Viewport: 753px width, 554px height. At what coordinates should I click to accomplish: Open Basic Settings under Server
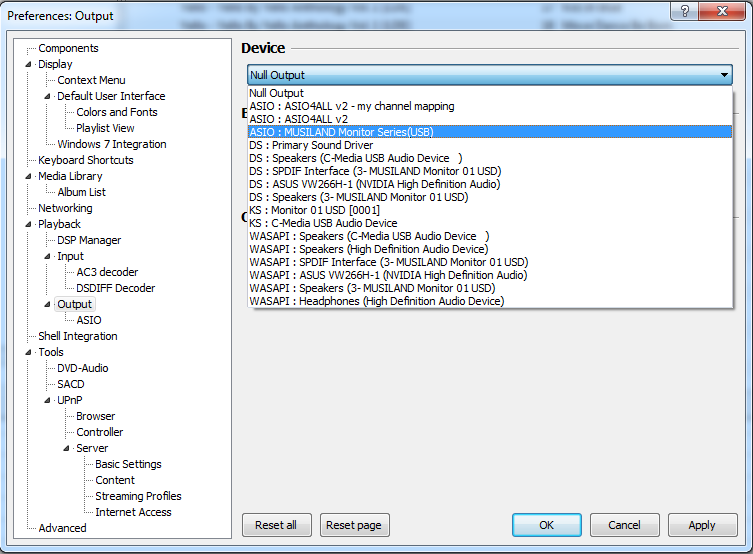coord(128,464)
